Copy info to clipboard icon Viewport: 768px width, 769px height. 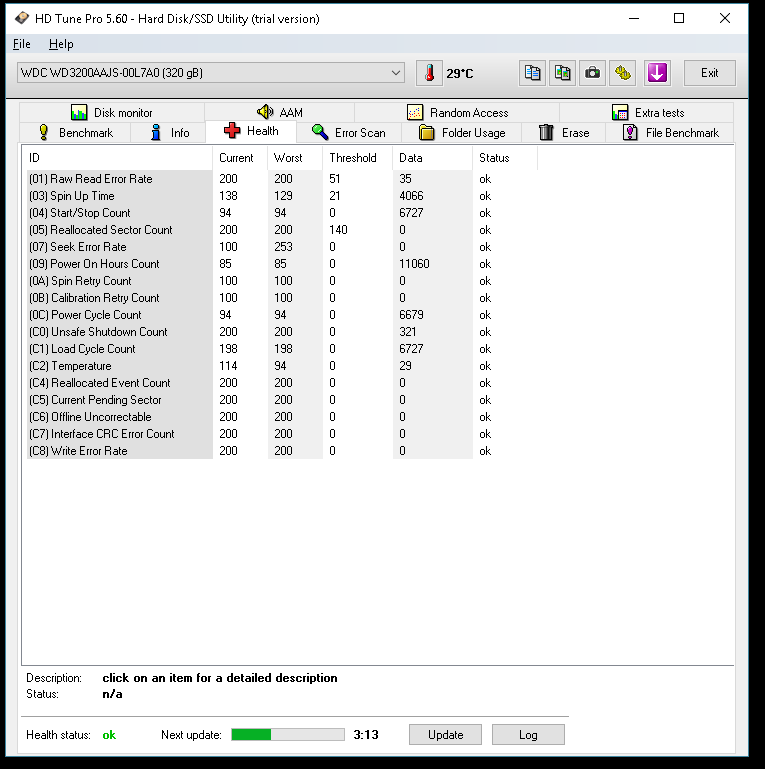coord(532,73)
